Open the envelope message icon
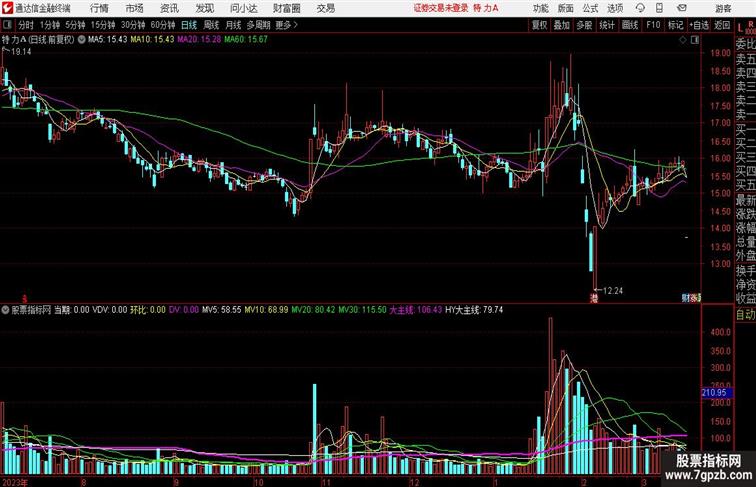Image resolution: width=756 pixels, height=487 pixels. click(x=682, y=8)
